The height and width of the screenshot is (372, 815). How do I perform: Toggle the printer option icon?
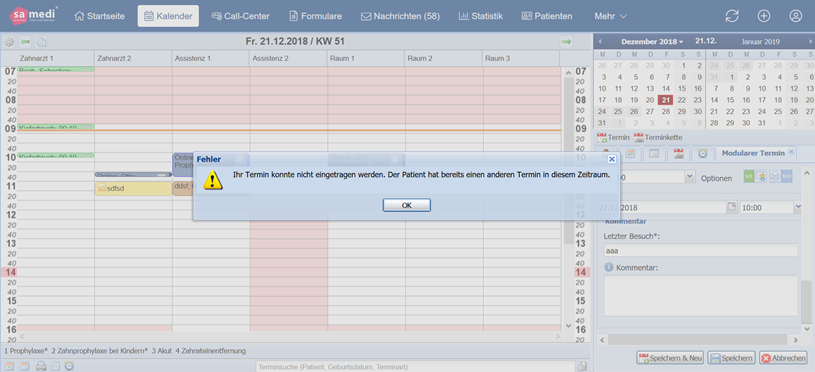tap(774, 177)
